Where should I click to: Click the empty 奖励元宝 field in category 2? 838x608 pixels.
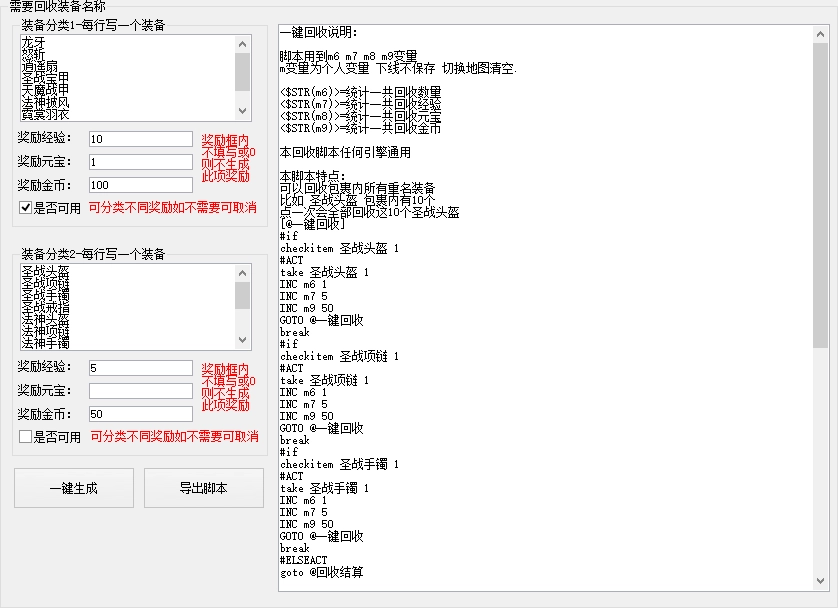(140, 391)
